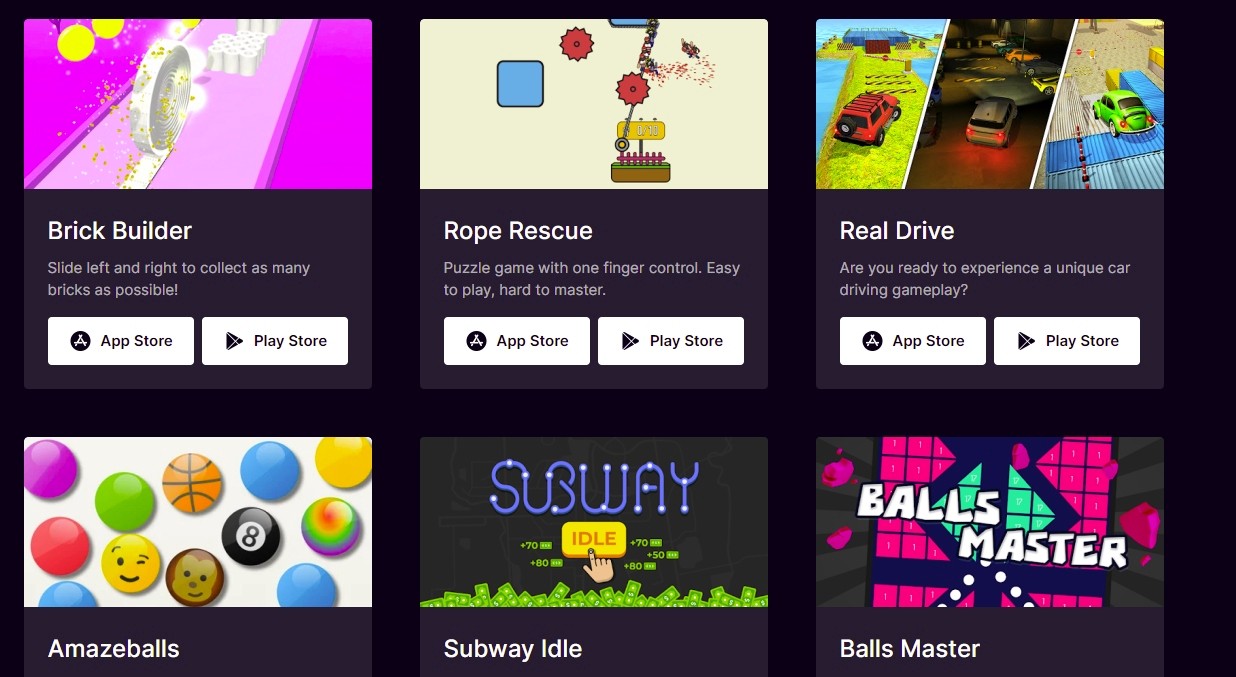Click the Subway Idle game title
This screenshot has width=1236, height=677.
[x=513, y=649]
